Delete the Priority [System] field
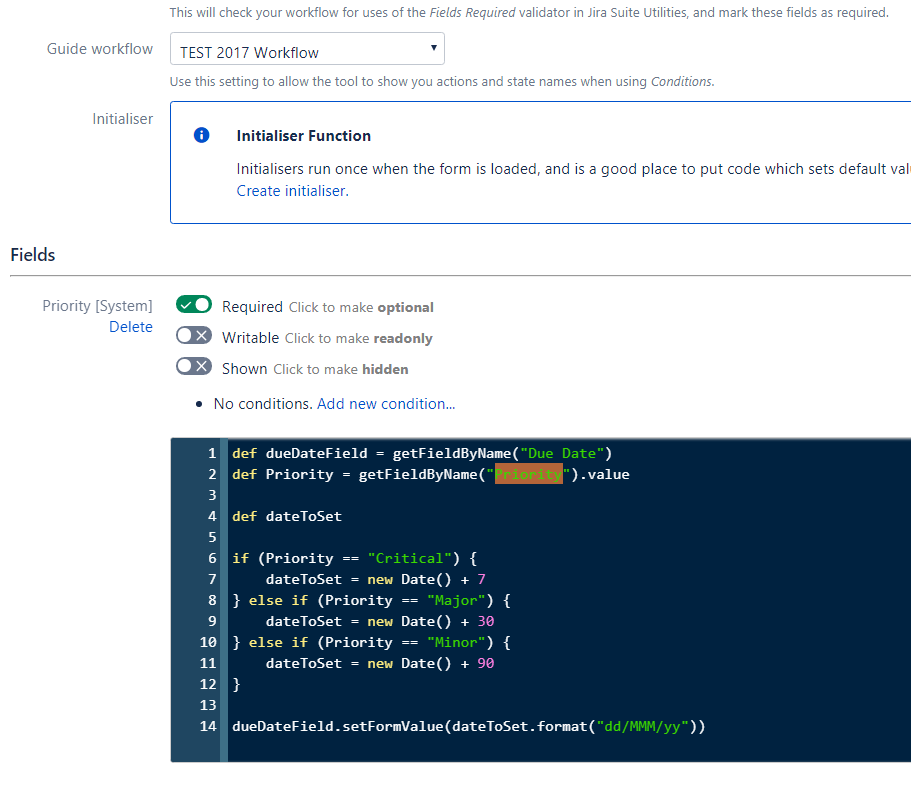 pyautogui.click(x=131, y=327)
